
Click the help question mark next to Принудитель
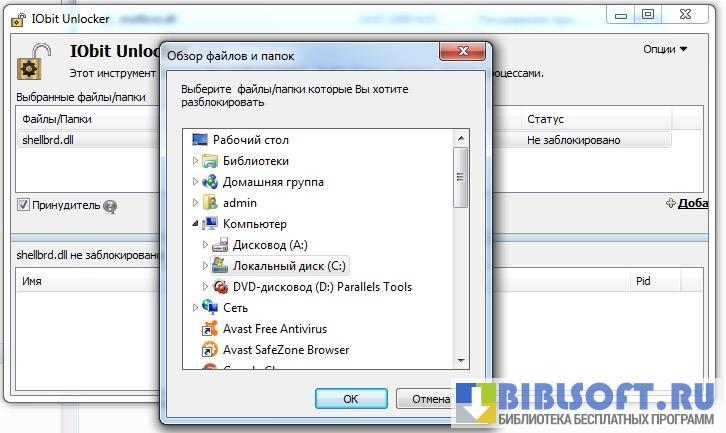(x=110, y=206)
